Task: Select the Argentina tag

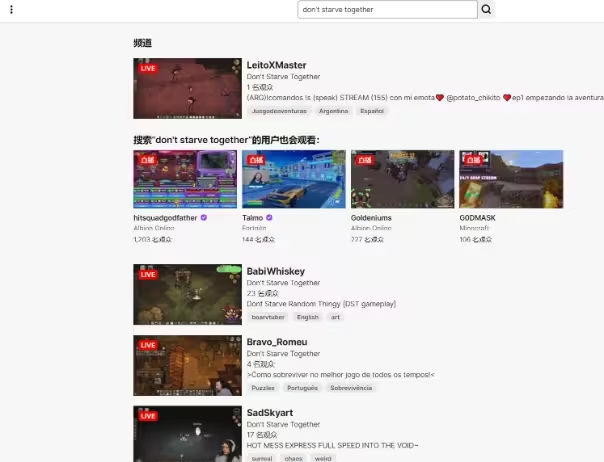Action: pyautogui.click(x=334, y=111)
